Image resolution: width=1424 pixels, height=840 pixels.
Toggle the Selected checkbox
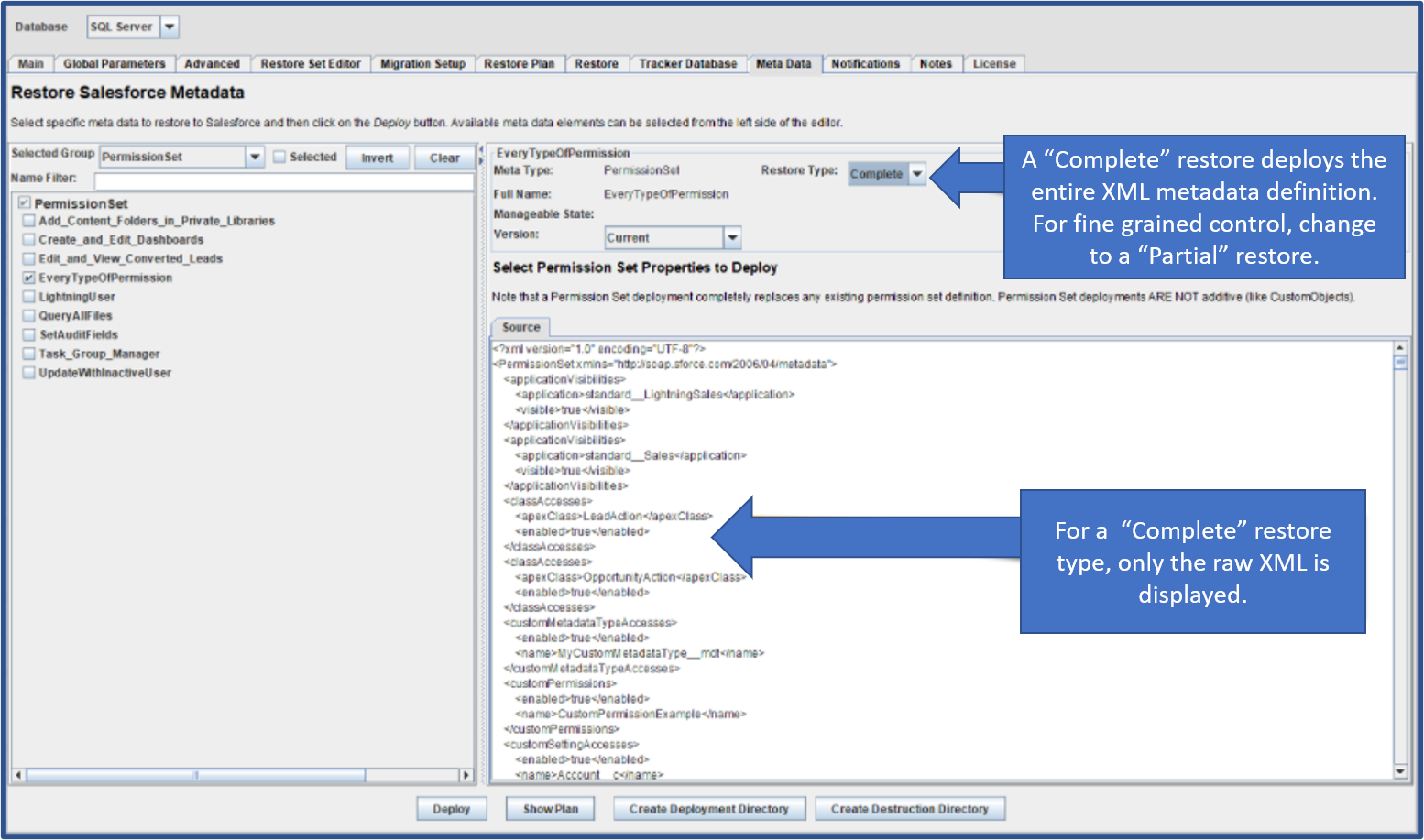coord(280,158)
